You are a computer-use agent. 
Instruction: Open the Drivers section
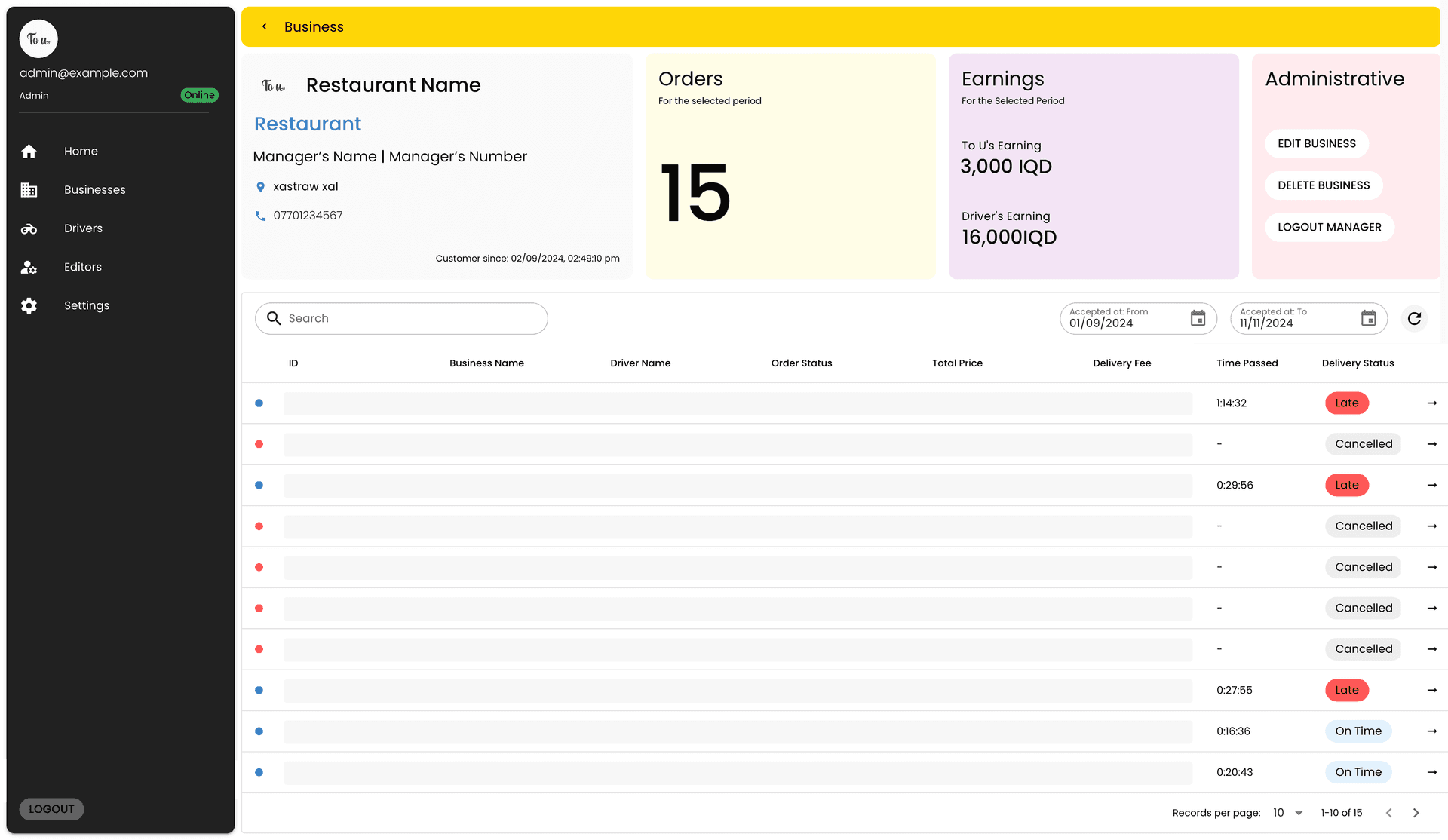(x=83, y=228)
